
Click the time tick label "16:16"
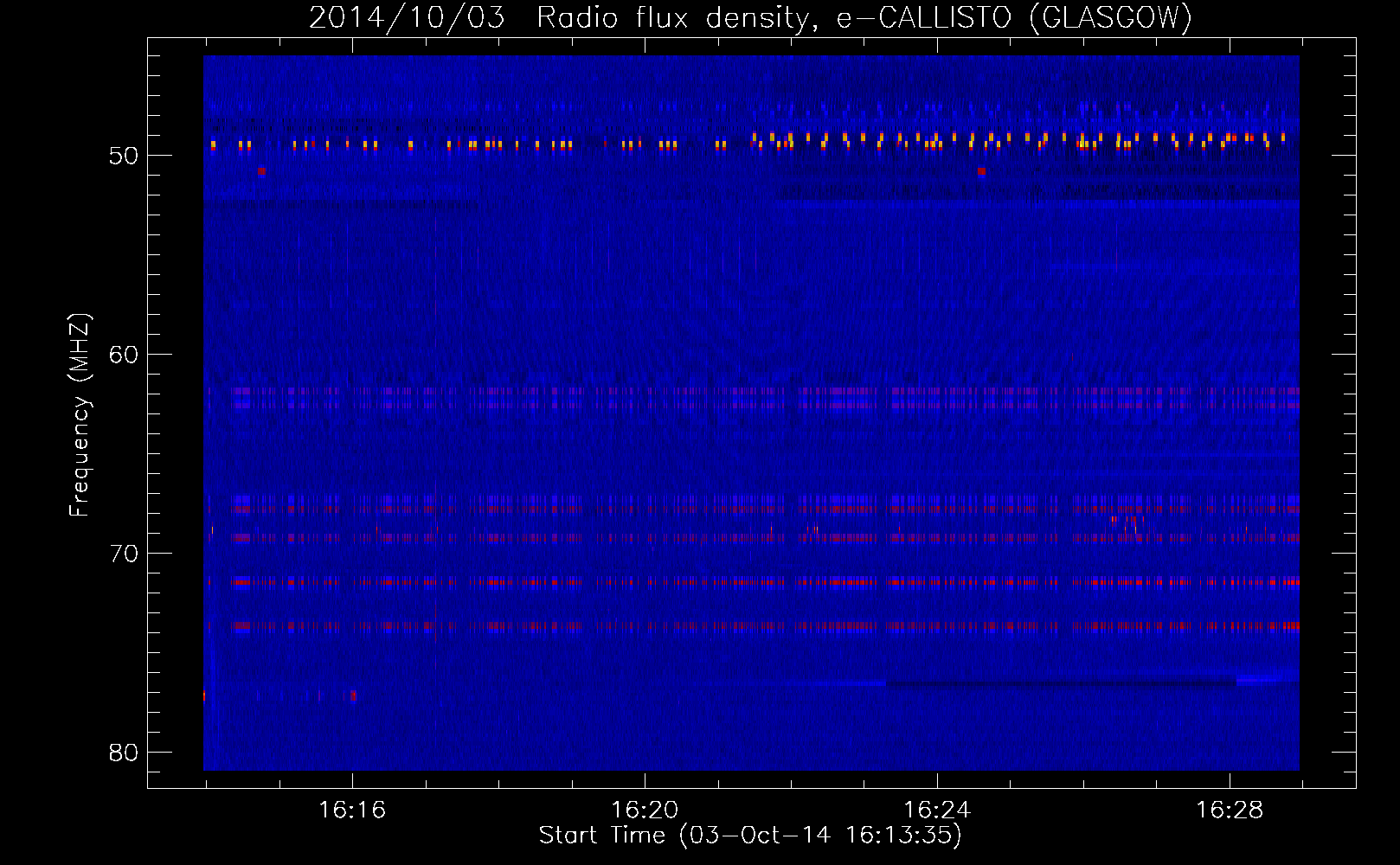tap(352, 811)
